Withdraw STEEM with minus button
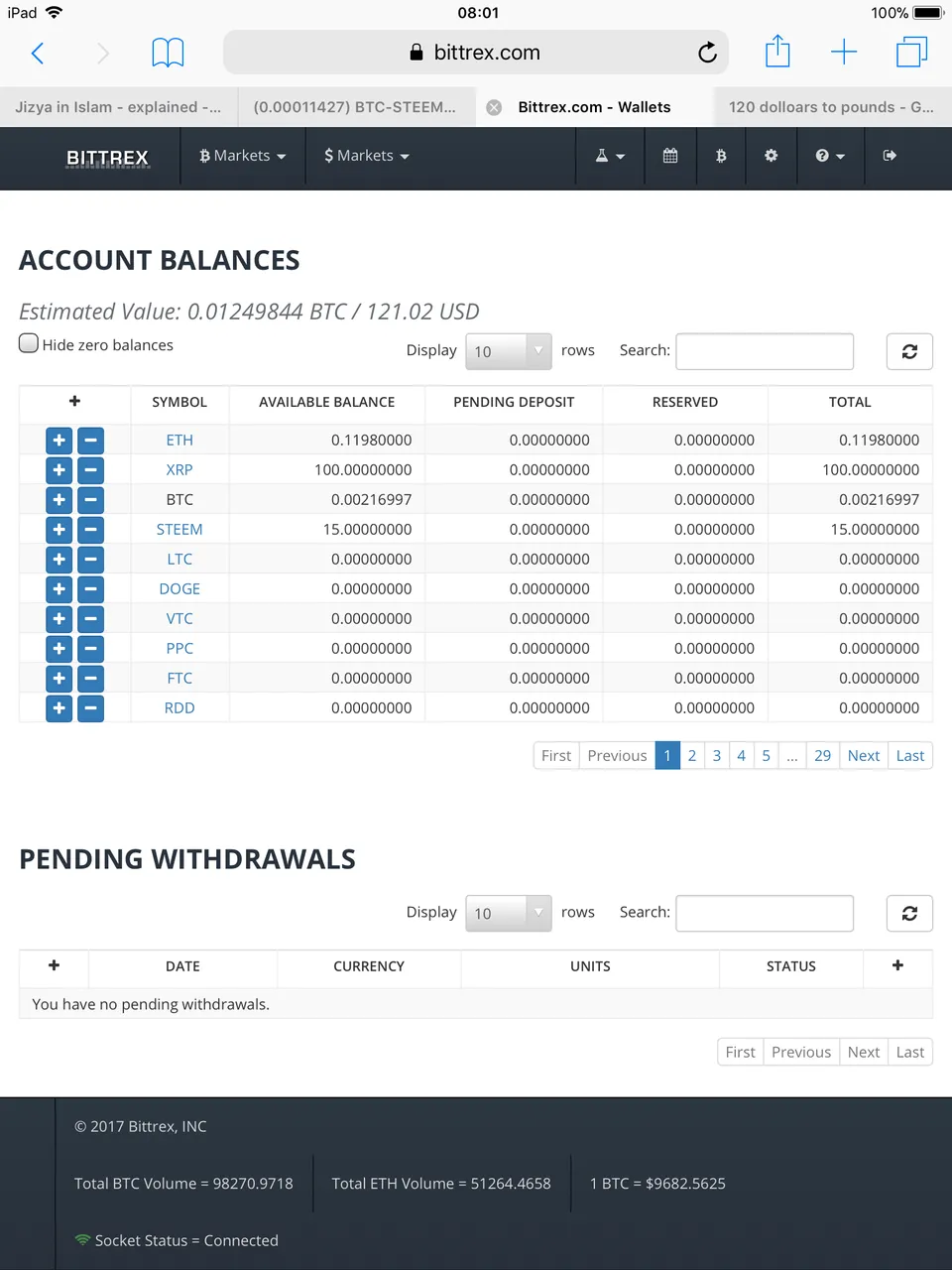Viewport: 952px width, 1270px height. pos(90,530)
